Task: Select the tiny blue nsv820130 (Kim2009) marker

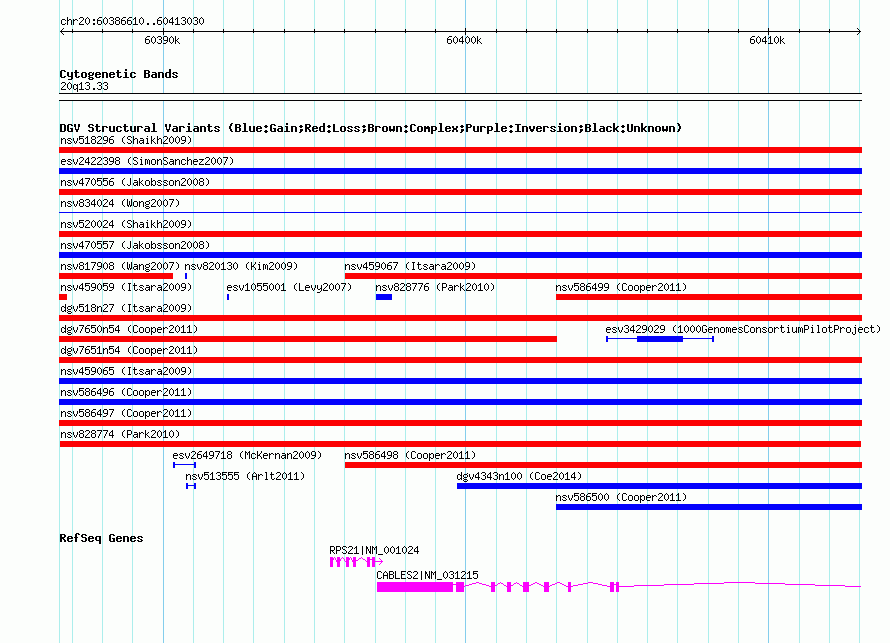Action: click(186, 276)
